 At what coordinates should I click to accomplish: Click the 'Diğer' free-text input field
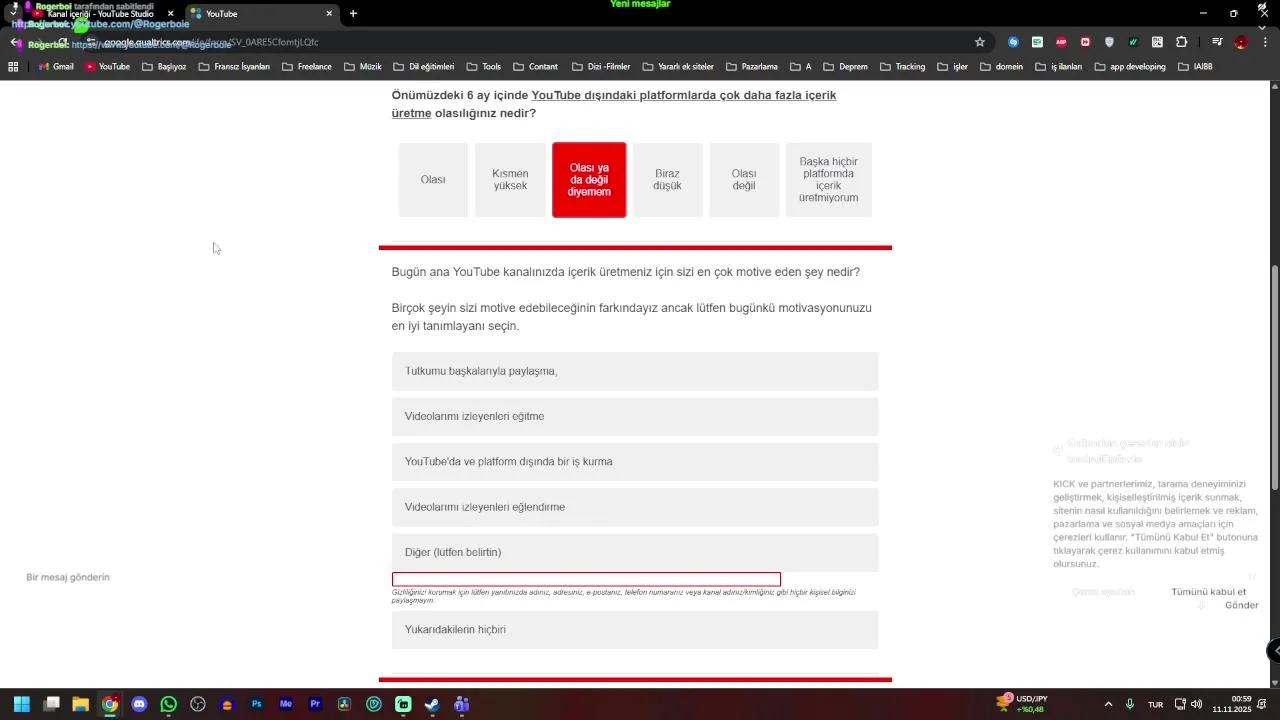(586, 579)
